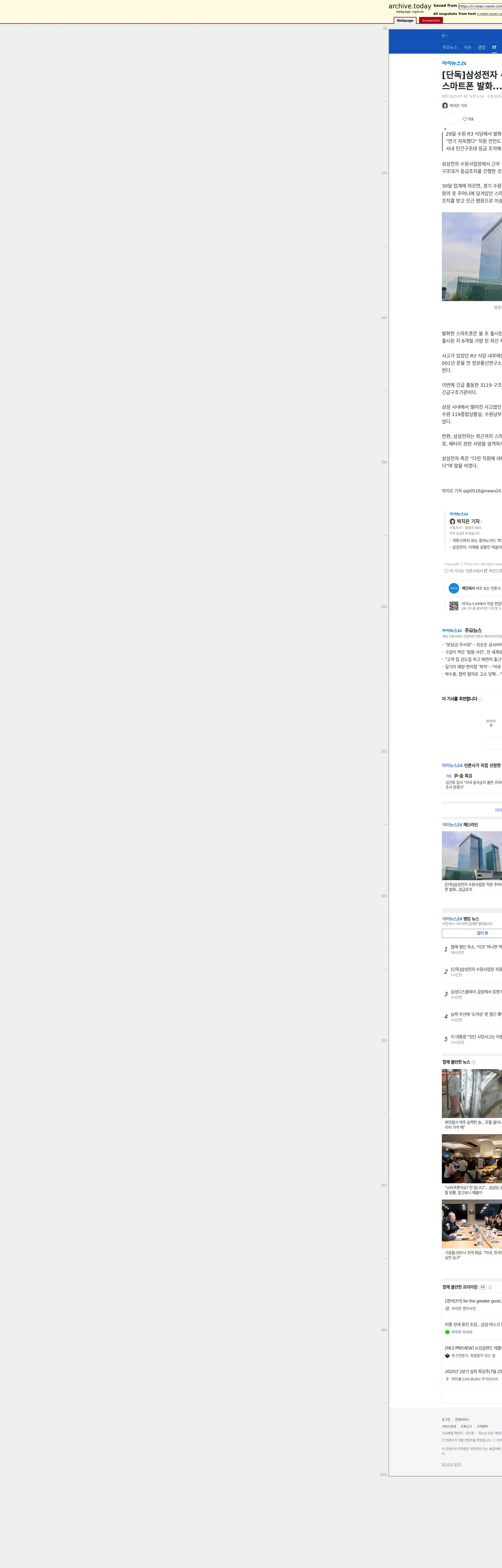
Task: Click the saved-from URL input field
Action: [480, 6]
